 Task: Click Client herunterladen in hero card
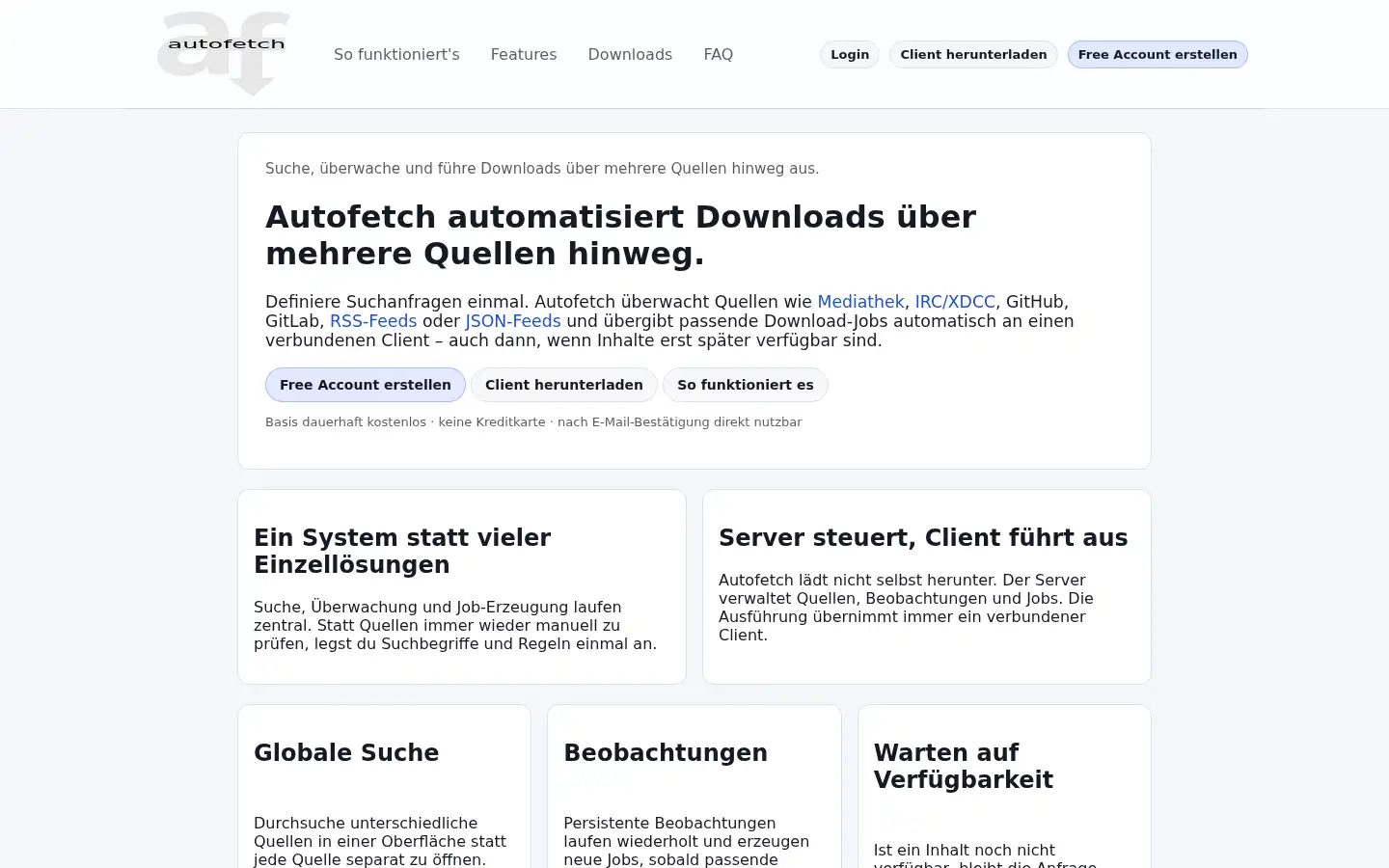pyautogui.click(x=564, y=385)
